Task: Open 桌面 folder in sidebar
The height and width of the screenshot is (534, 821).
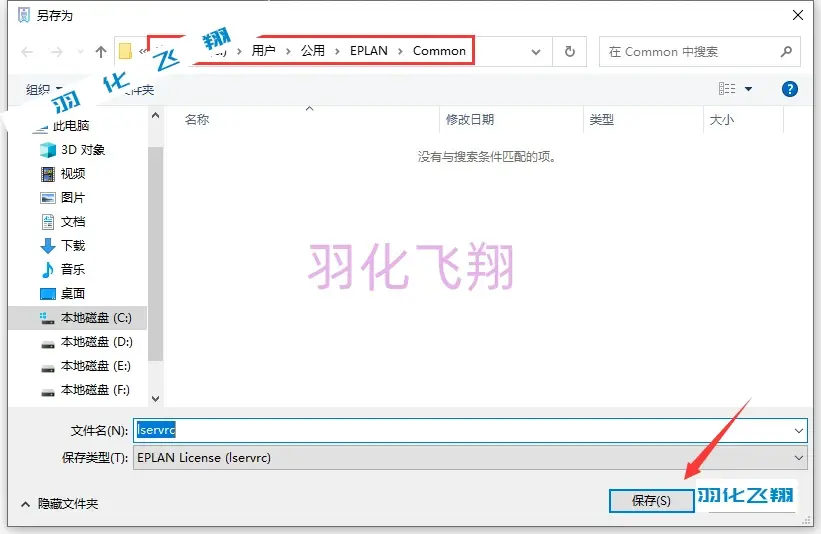Action: coord(73,293)
